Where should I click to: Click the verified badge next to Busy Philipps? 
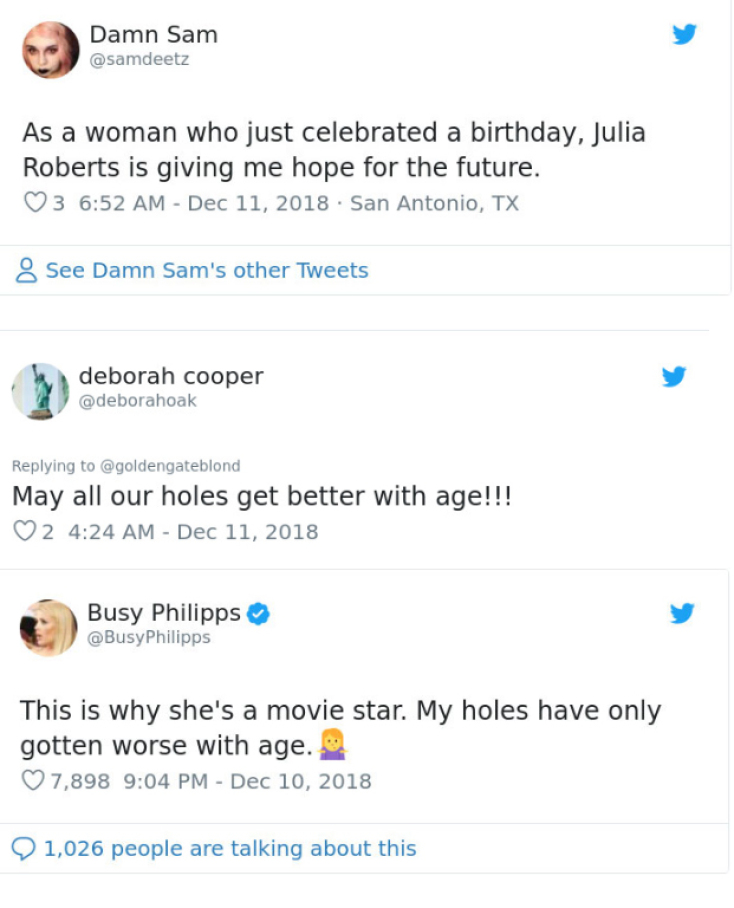point(257,613)
